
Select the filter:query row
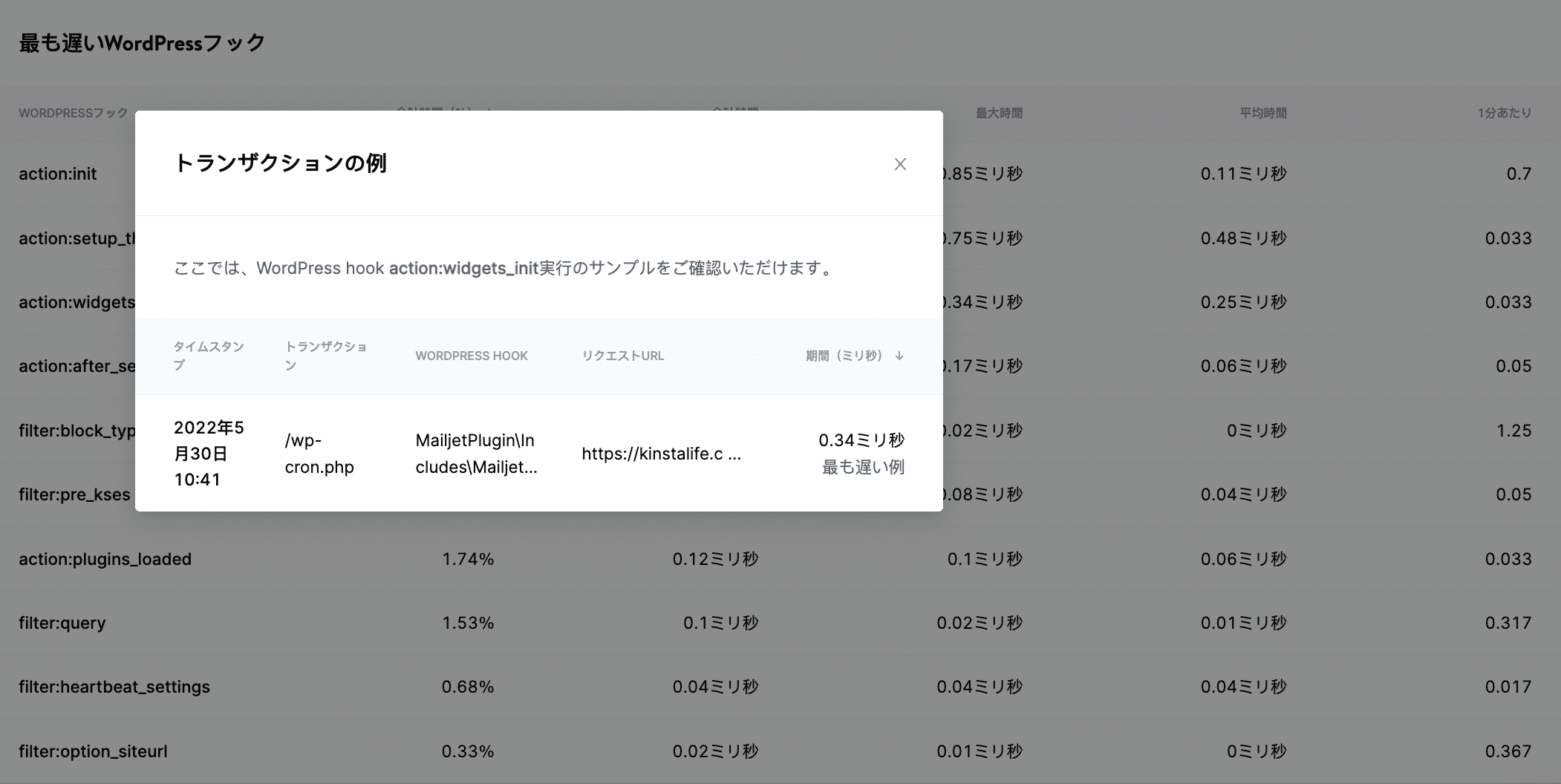coord(62,622)
